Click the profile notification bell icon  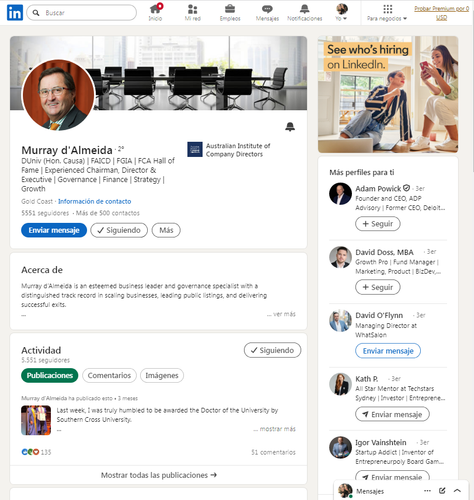pyautogui.click(x=290, y=127)
